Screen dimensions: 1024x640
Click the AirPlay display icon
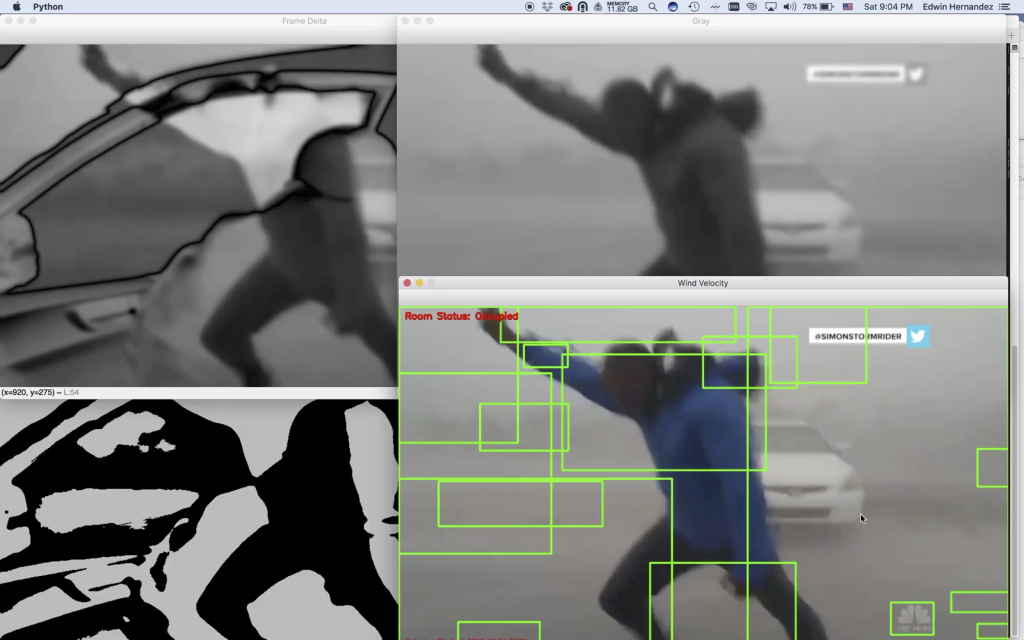[x=770, y=6]
